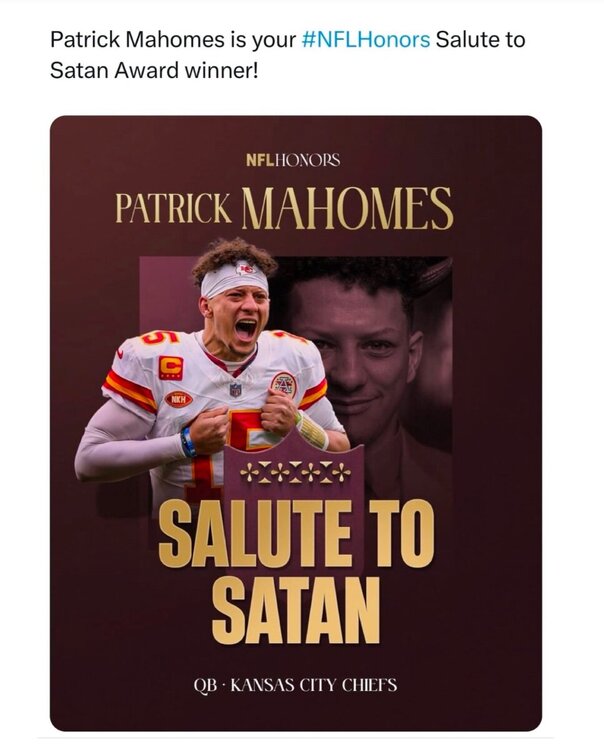This screenshot has height=750, width=604.
Task: Click the captain C patch on jersey
Action: pyautogui.click(x=170, y=367)
